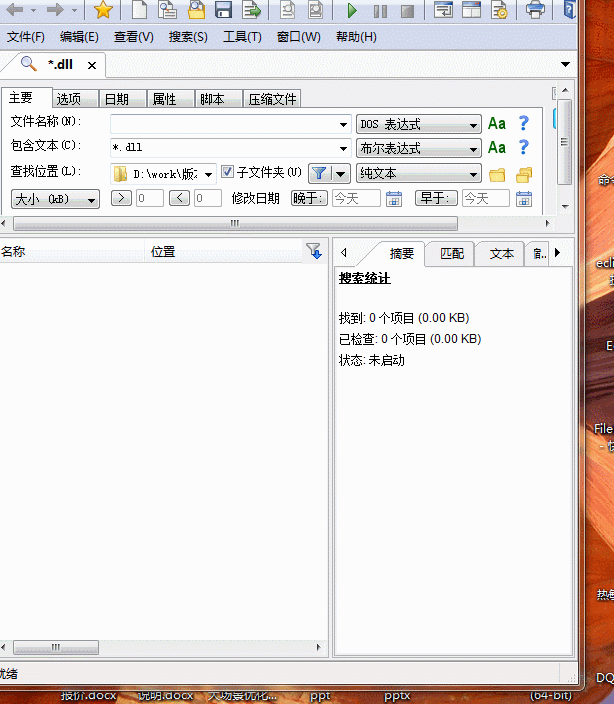This screenshot has height=704, width=614.
Task: Click the magnifier icon on the *.dll tab
Action: click(28, 64)
